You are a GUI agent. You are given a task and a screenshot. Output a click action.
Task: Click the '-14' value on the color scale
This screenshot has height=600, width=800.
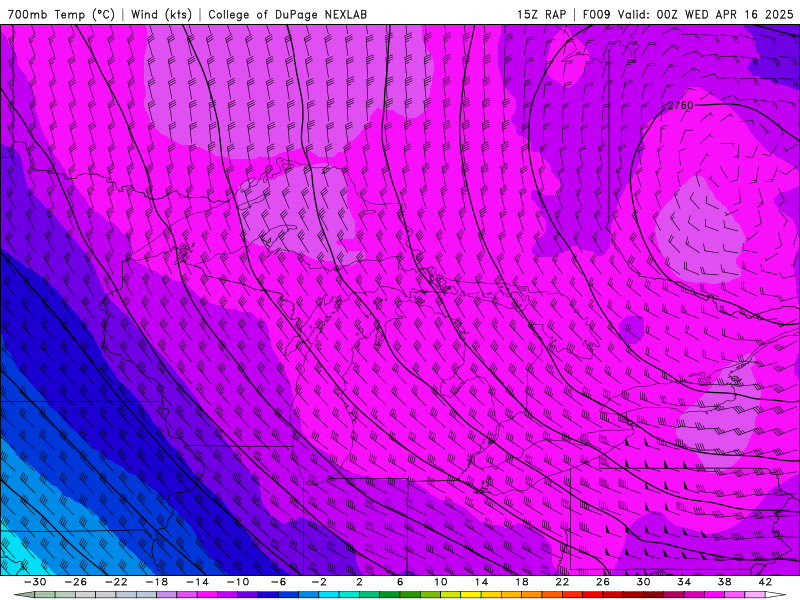tap(197, 582)
